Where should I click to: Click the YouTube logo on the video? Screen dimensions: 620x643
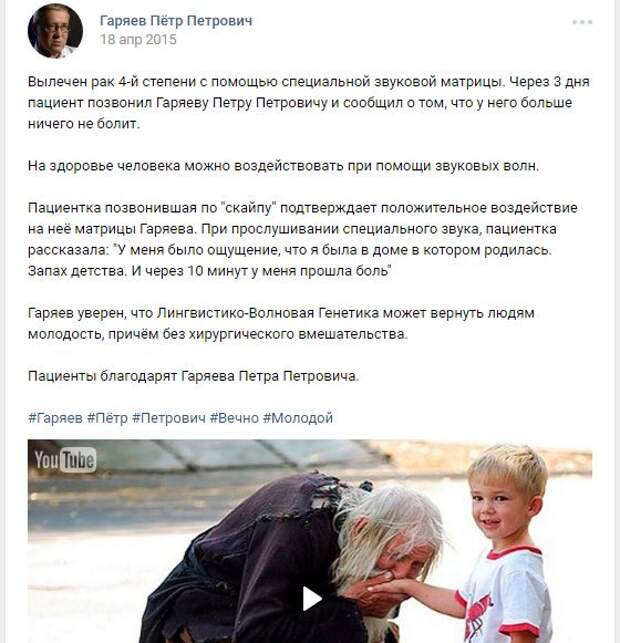pyautogui.click(x=65, y=460)
